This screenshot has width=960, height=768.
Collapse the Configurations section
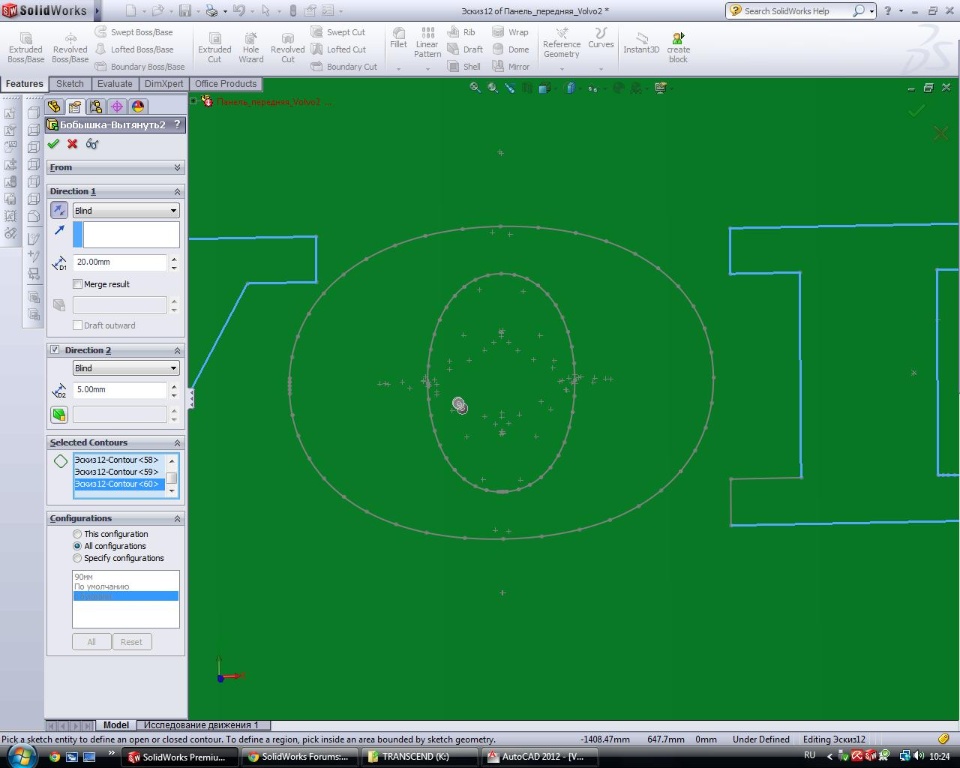click(x=178, y=519)
